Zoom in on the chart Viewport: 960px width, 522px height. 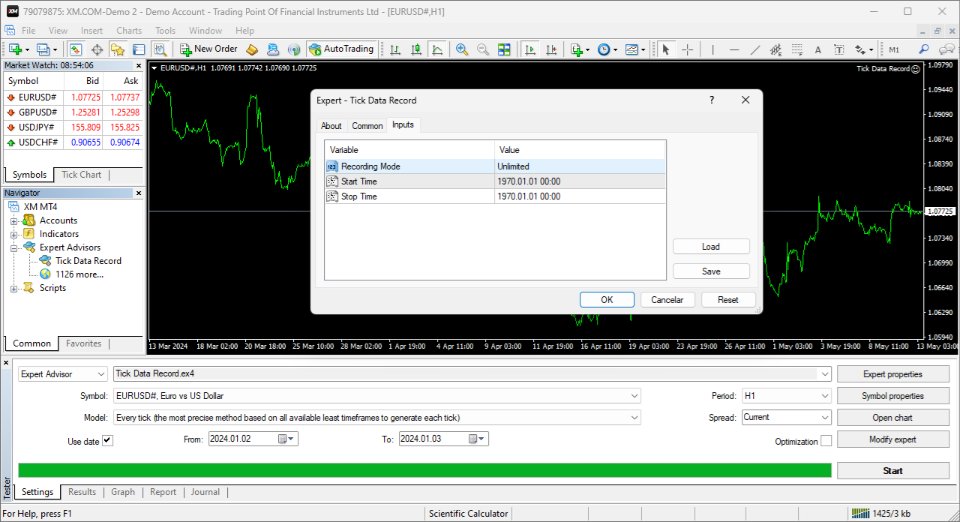pos(462,50)
